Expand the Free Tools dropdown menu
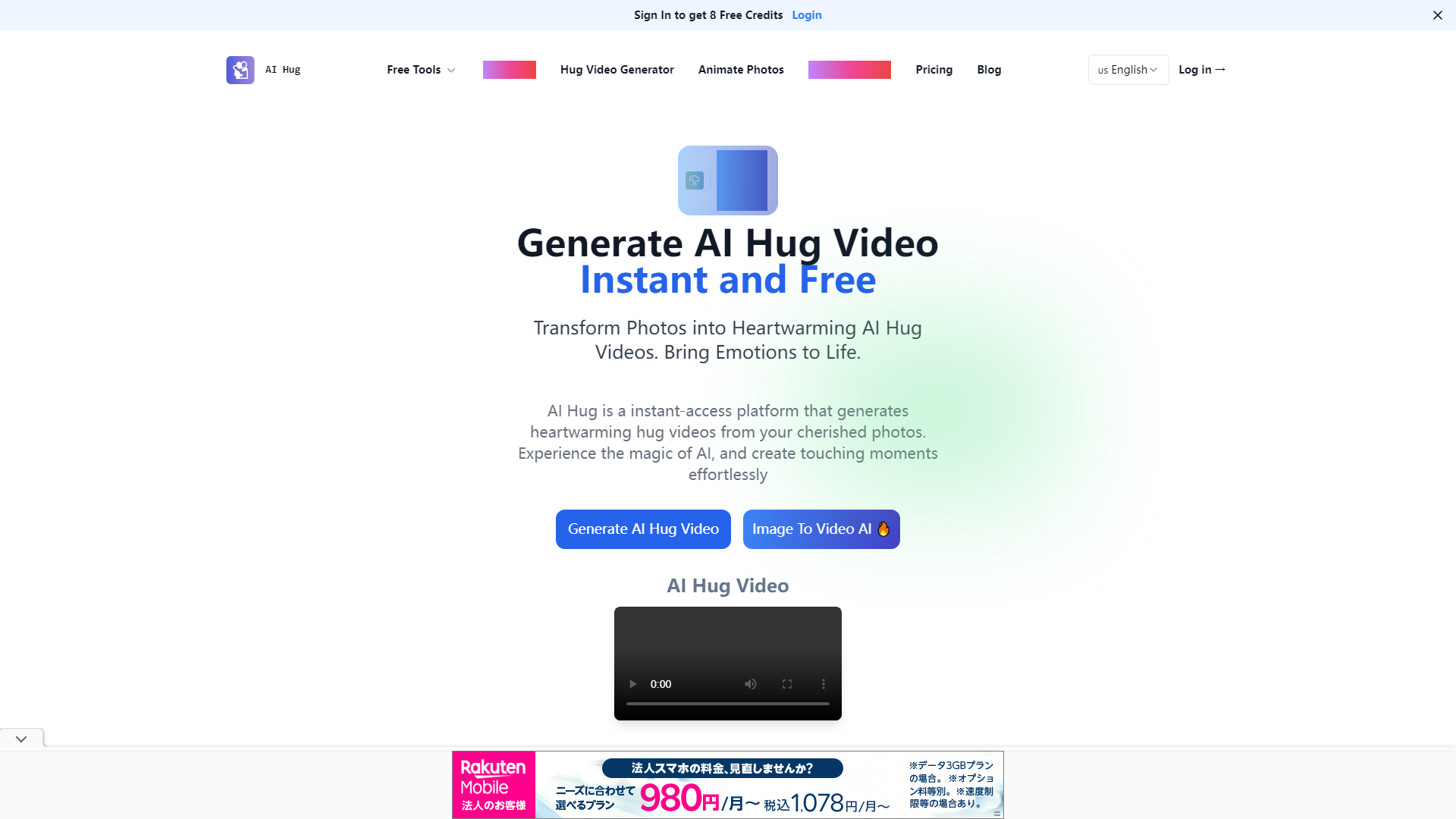Image resolution: width=1456 pixels, height=819 pixels. [x=421, y=70]
